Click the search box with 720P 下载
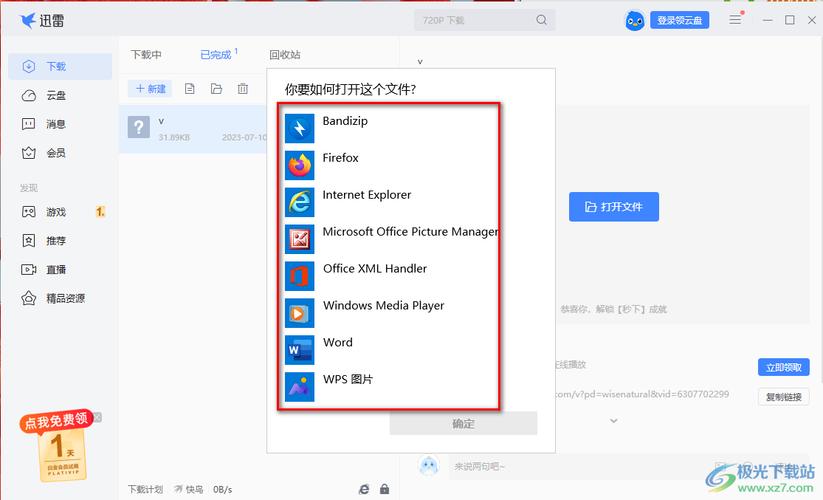The image size is (823, 500). [x=484, y=20]
